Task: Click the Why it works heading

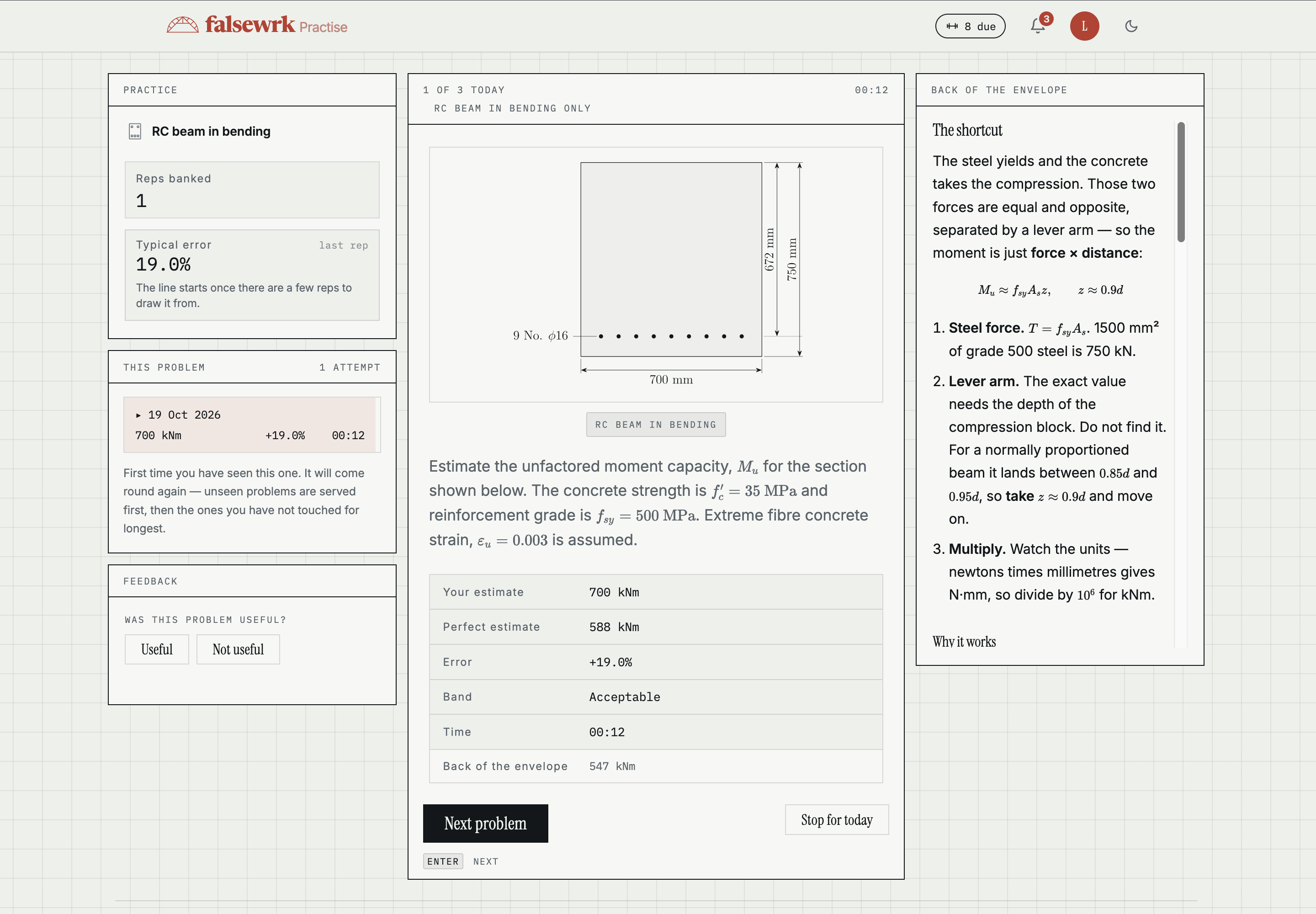Action: coord(964,642)
